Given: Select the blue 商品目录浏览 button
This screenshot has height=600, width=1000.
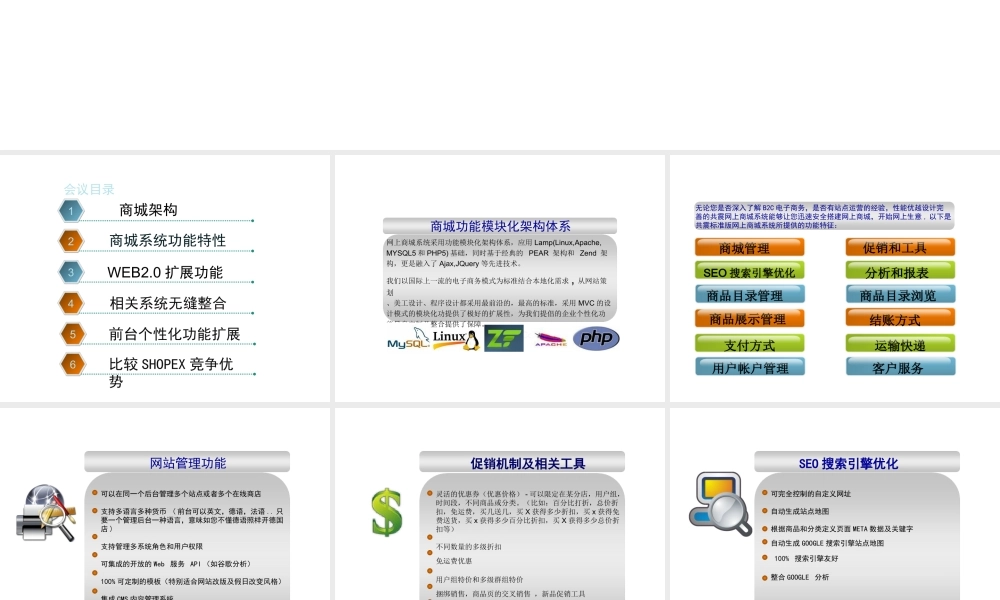Looking at the screenshot, I should pos(901,295).
